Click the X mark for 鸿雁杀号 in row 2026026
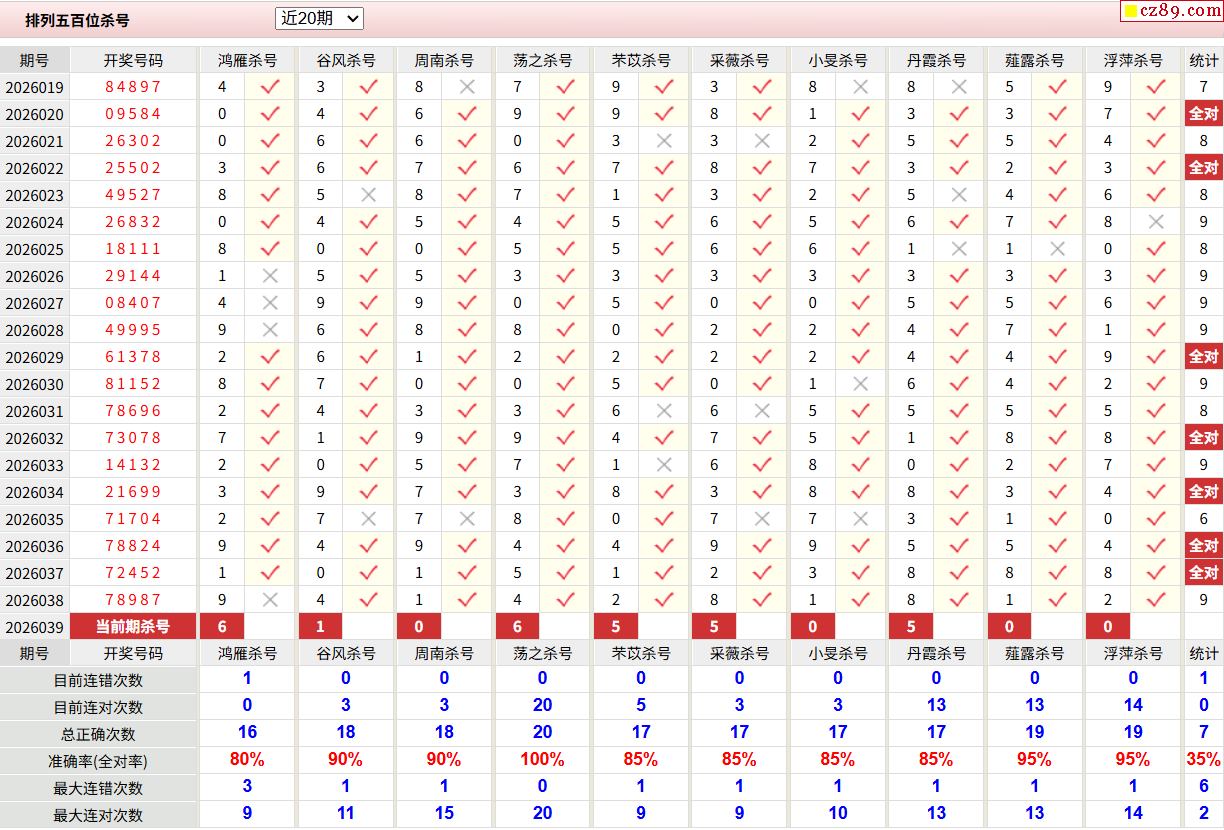1224x830 pixels. coord(270,276)
